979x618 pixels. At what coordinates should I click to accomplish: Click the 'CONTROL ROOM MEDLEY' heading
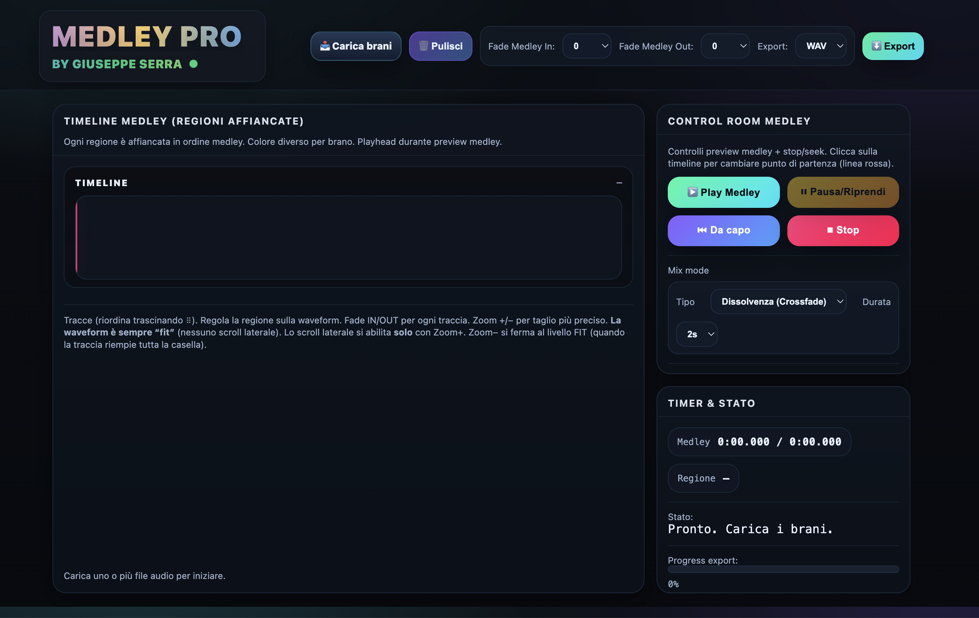(x=739, y=121)
